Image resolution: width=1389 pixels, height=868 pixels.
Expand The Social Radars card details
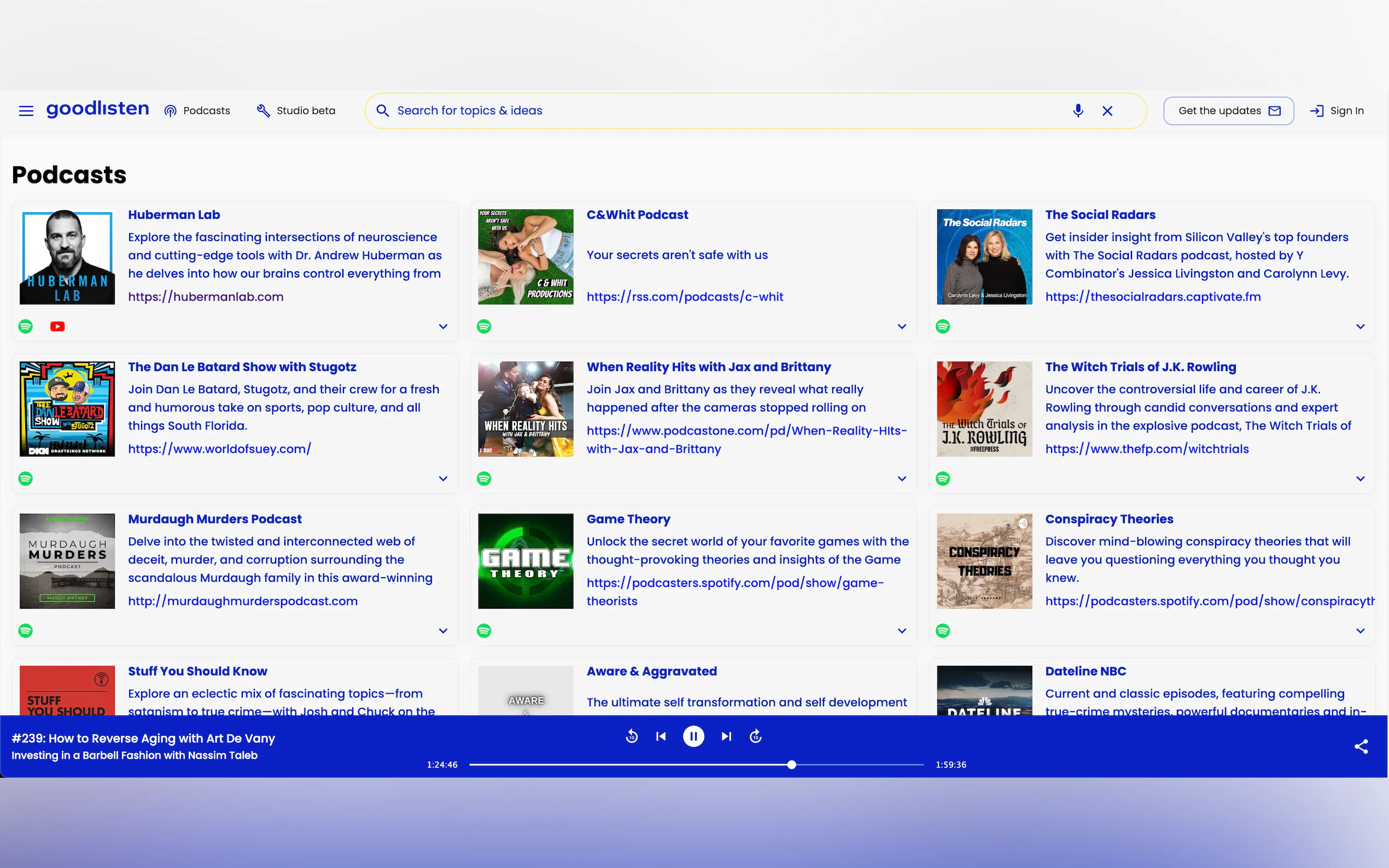coord(1359,327)
